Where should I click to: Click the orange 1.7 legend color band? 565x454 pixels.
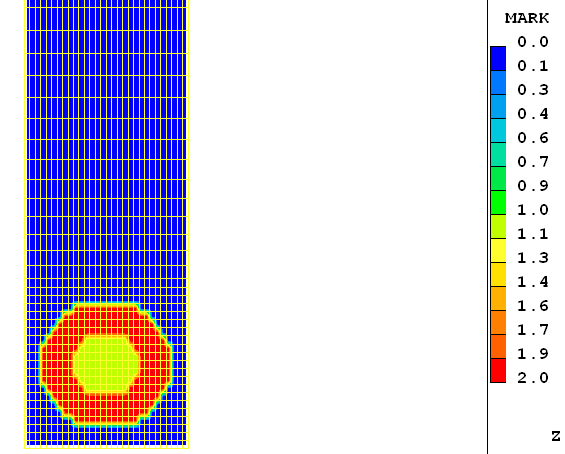498,322
